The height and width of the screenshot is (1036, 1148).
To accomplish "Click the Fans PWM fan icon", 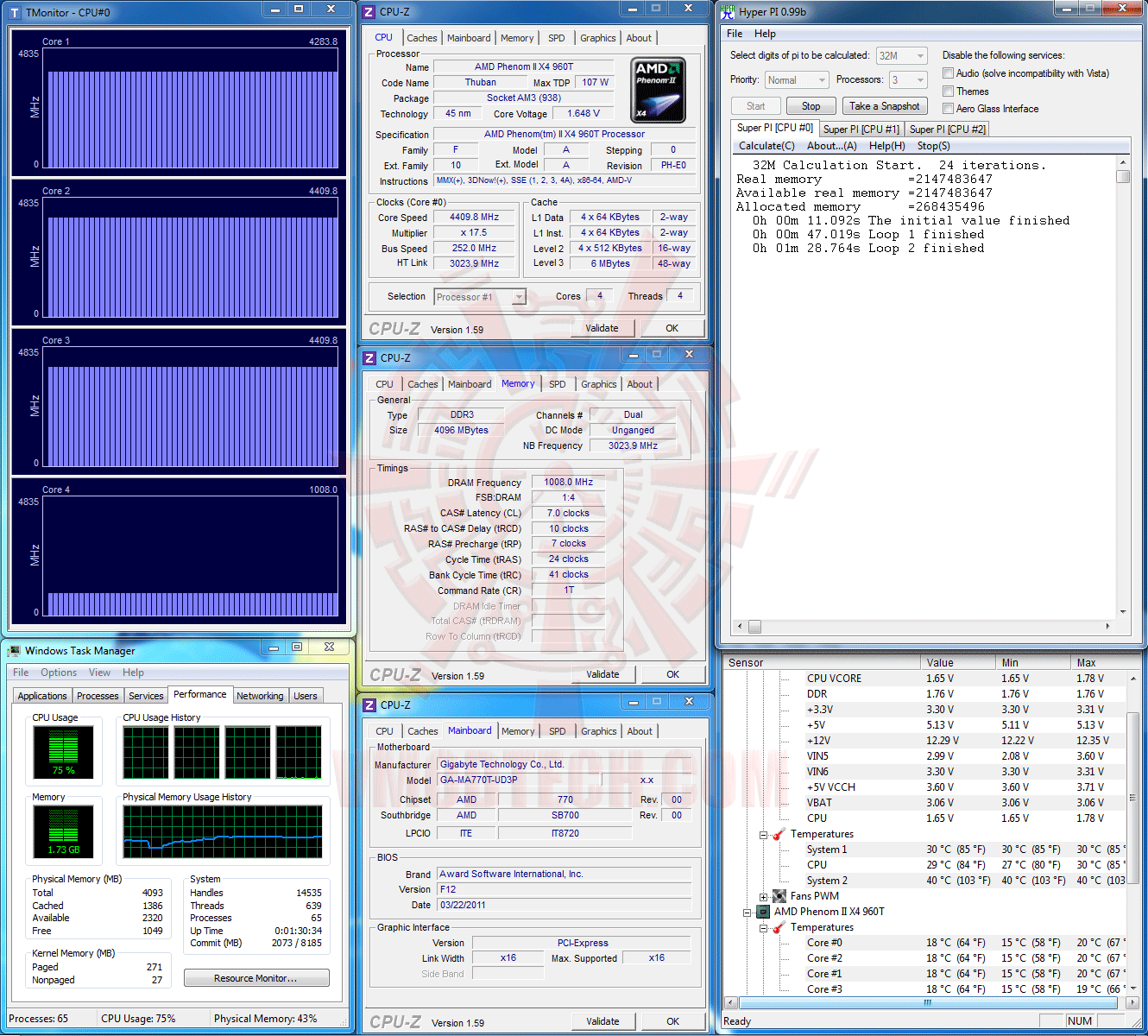I will point(779,896).
